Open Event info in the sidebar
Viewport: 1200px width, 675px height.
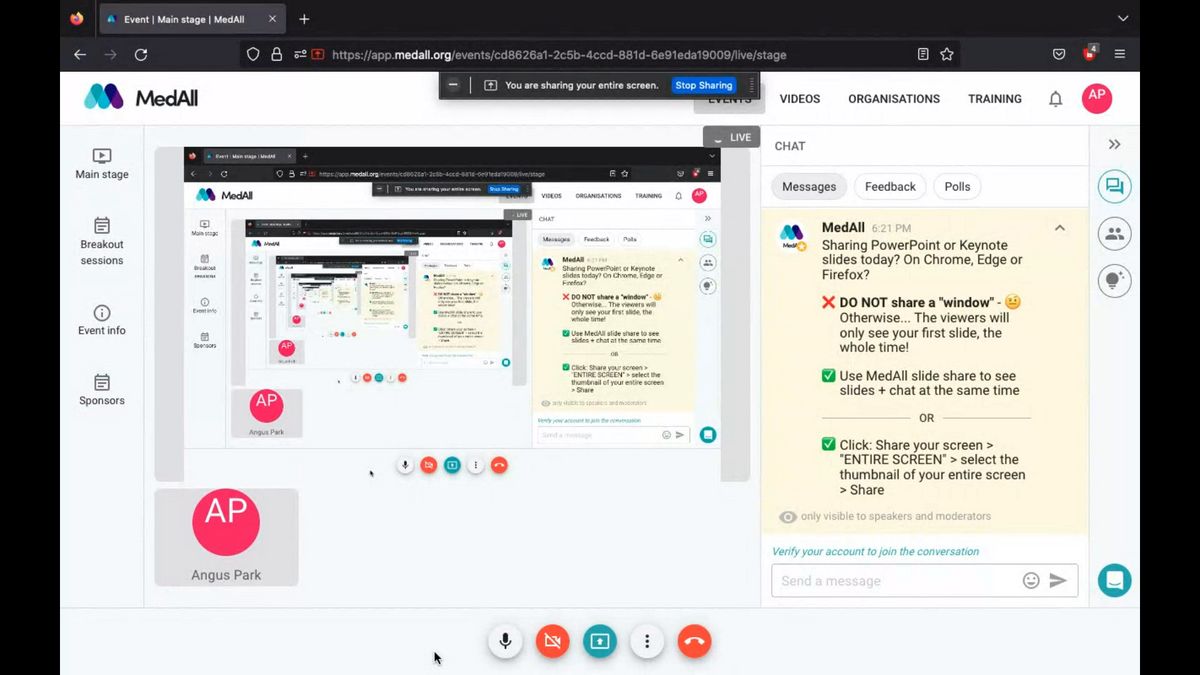(102, 320)
